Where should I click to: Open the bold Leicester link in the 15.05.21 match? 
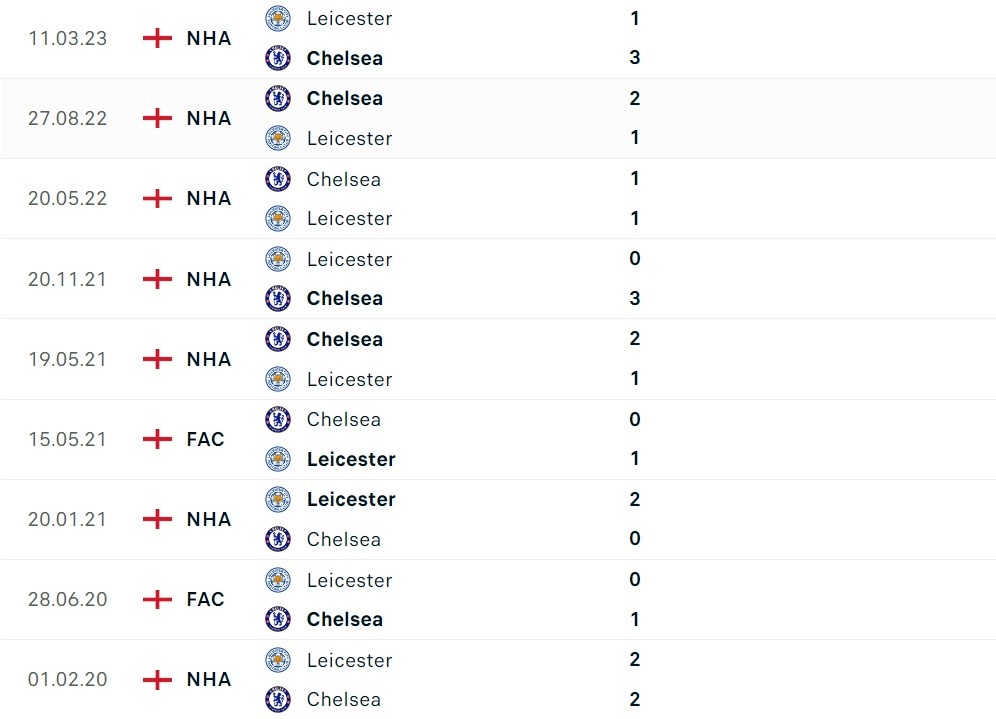point(351,459)
